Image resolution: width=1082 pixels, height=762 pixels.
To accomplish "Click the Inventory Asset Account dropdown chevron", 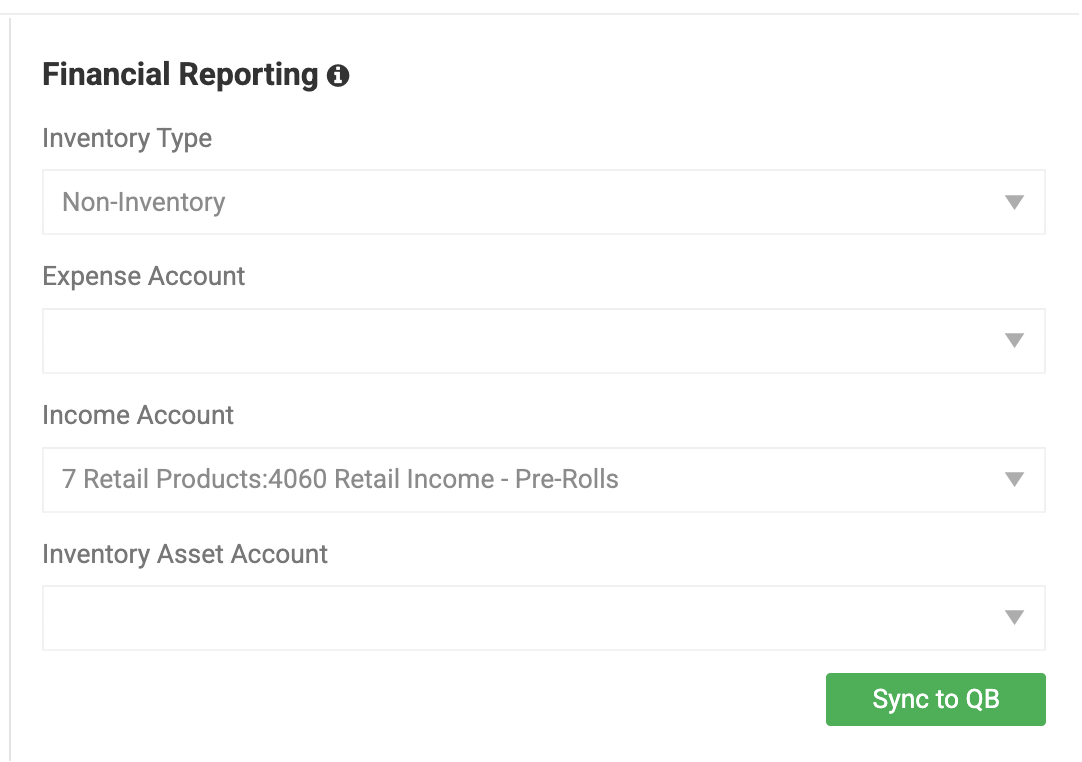I will [x=1014, y=617].
